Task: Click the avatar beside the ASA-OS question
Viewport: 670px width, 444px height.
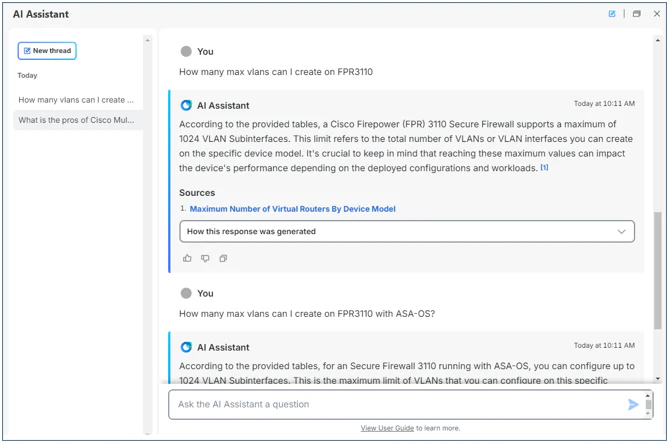Action: [x=186, y=293]
